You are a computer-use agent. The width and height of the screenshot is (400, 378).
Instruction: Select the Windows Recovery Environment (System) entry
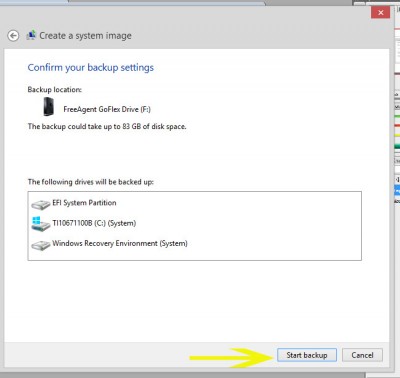click(x=120, y=243)
